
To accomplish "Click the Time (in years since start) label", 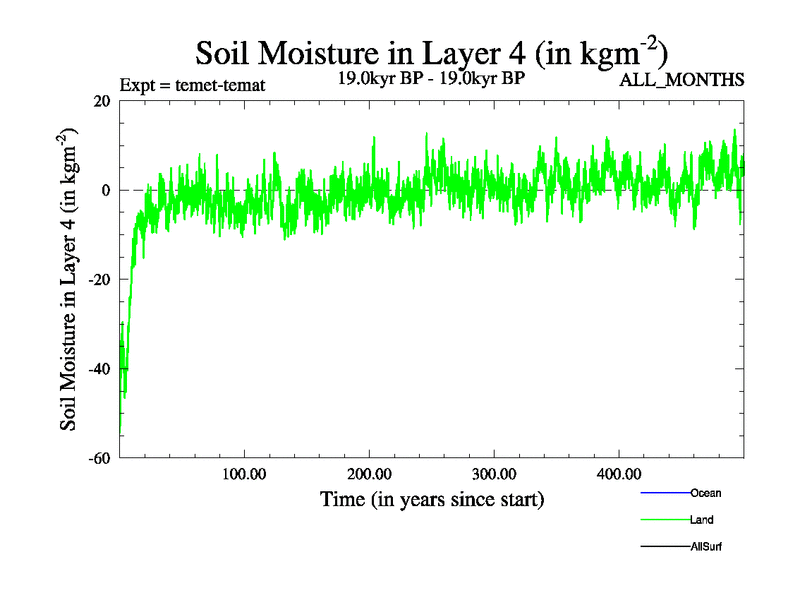I will [x=431, y=498].
